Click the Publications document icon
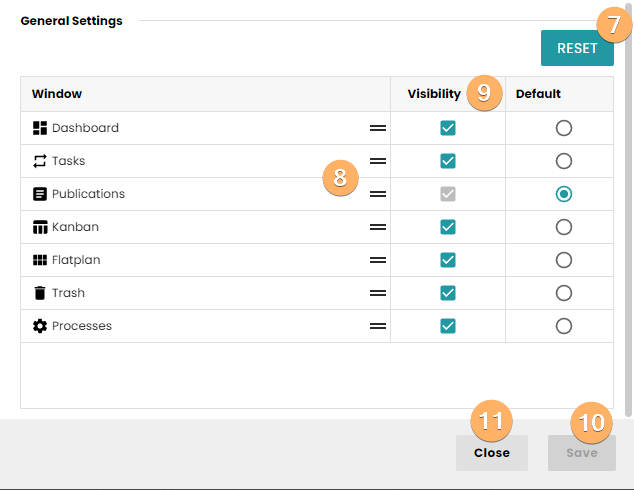Viewport: 634px width, 490px height. (40, 194)
